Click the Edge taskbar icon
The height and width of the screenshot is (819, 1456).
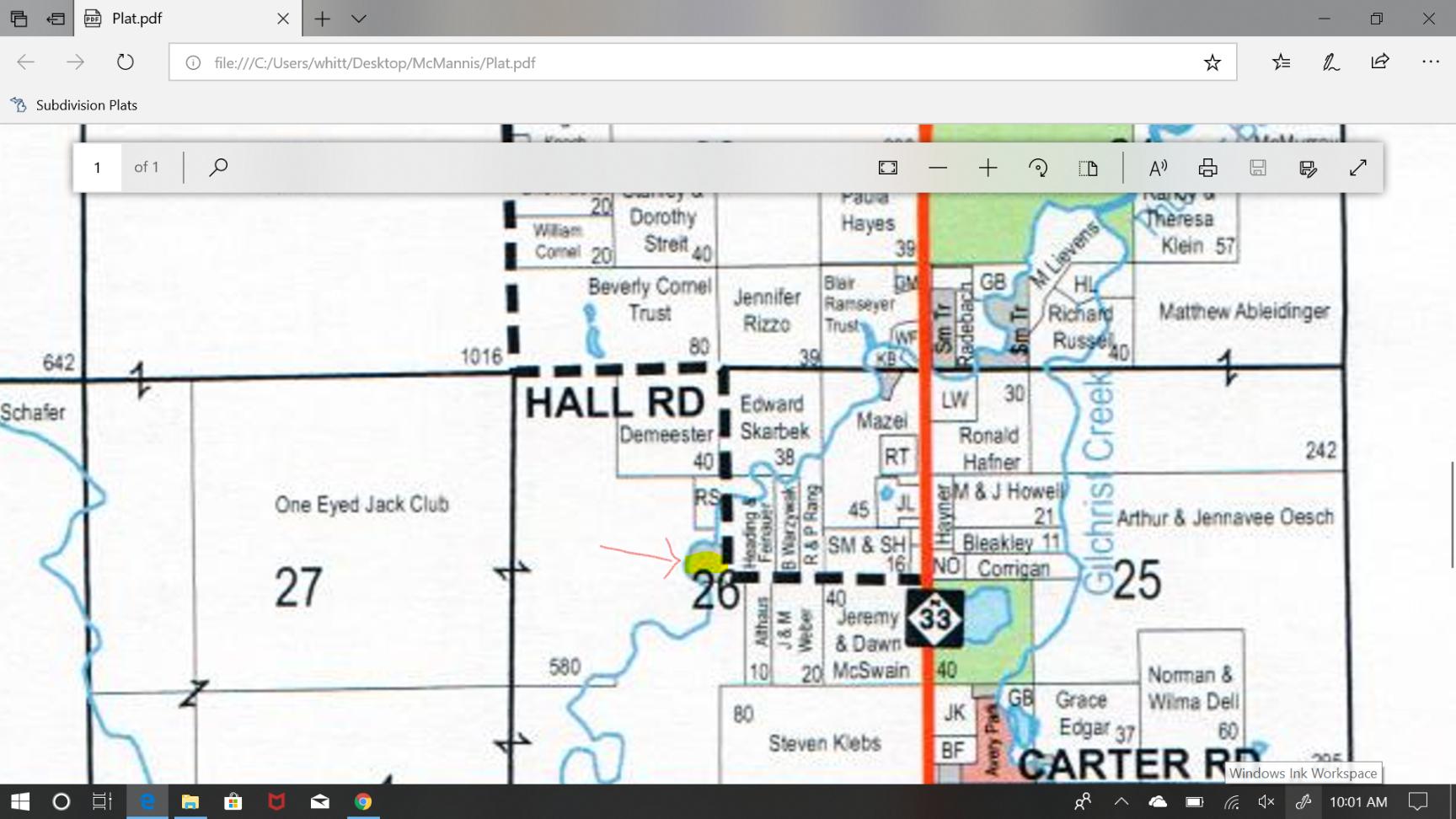147,801
